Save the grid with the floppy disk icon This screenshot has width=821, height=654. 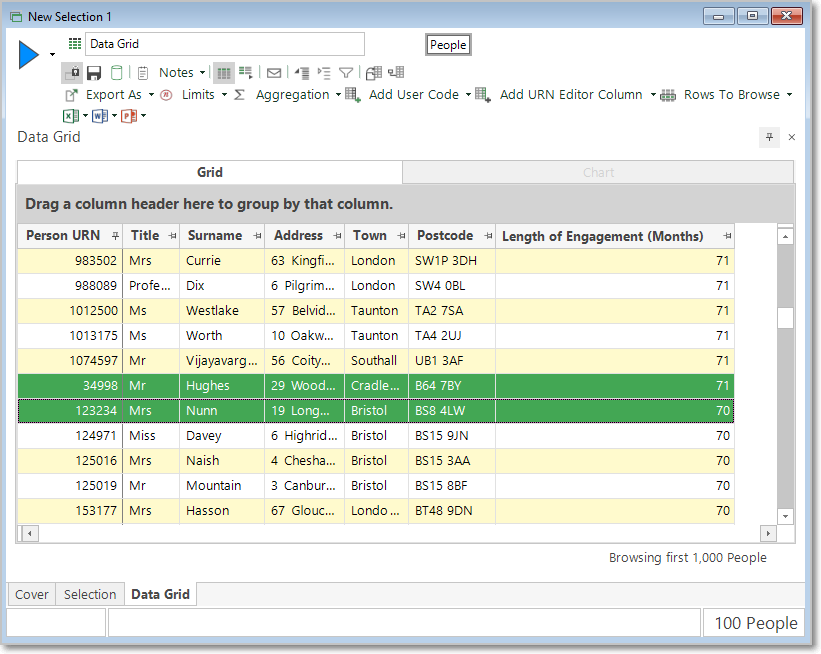pyautogui.click(x=94, y=73)
